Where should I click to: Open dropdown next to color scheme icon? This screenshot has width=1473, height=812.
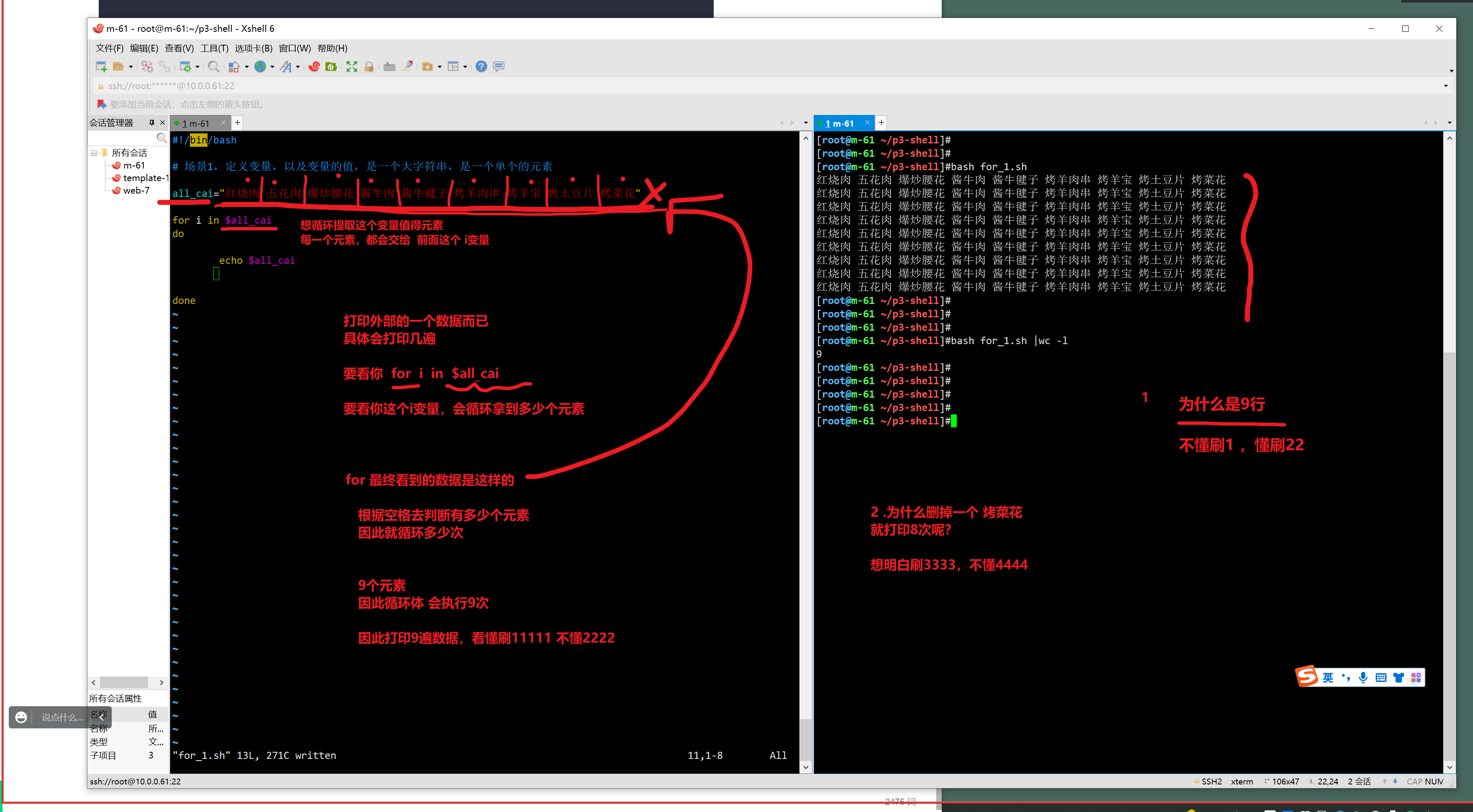[x=246, y=67]
